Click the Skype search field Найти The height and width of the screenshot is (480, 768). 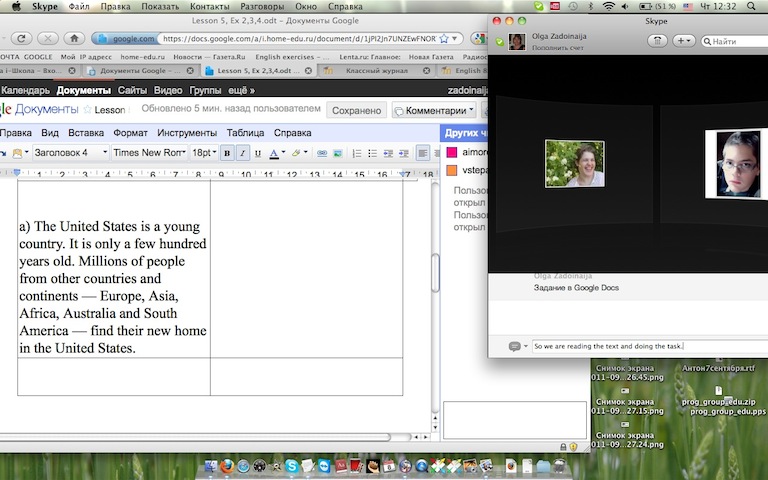(x=734, y=41)
